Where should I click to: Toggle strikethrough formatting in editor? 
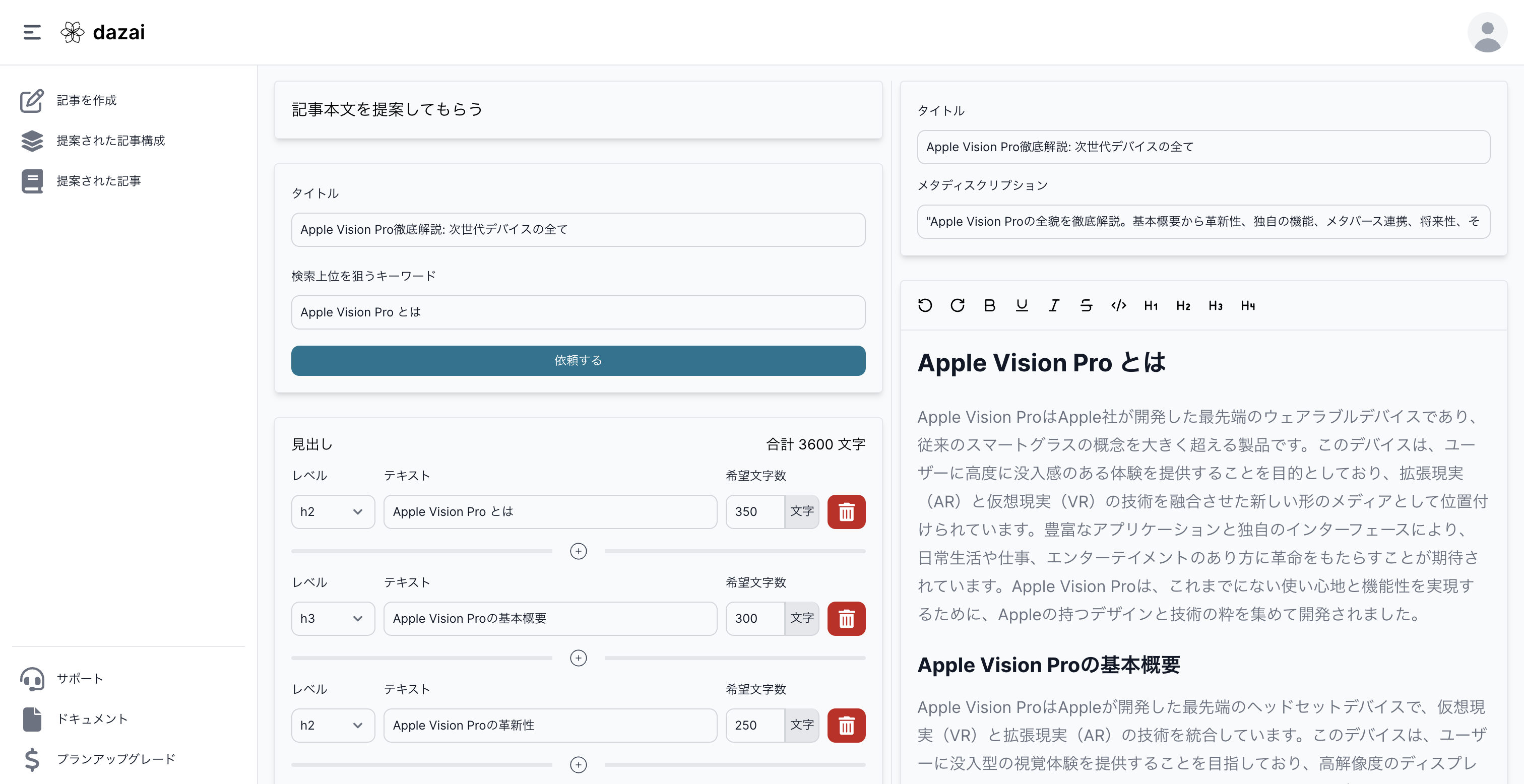point(1086,305)
